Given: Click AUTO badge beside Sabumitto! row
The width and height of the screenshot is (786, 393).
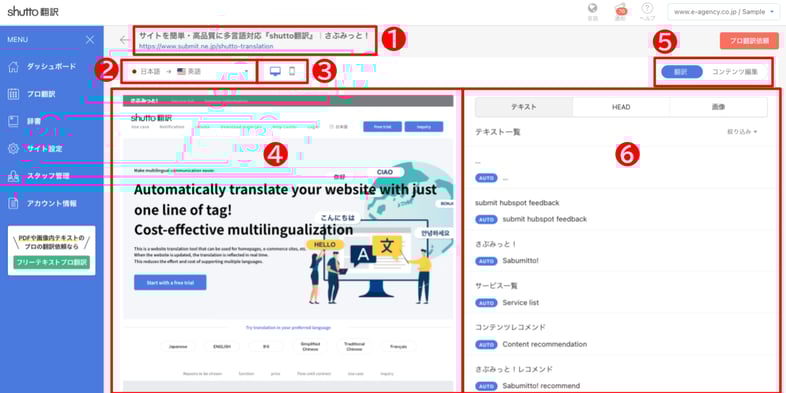Looking at the screenshot, I should pyautogui.click(x=486, y=261).
